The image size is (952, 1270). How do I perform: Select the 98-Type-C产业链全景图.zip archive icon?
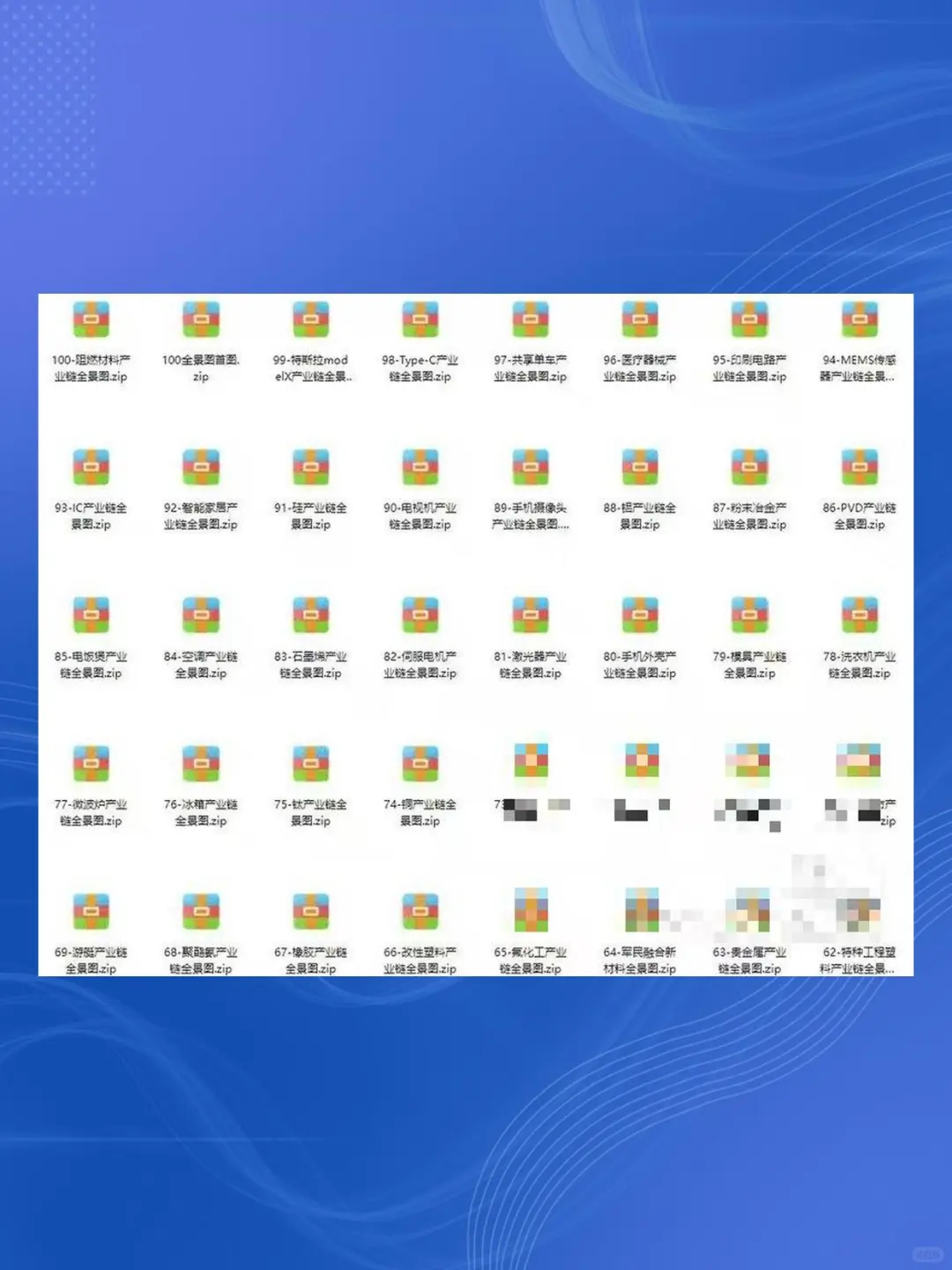point(420,319)
